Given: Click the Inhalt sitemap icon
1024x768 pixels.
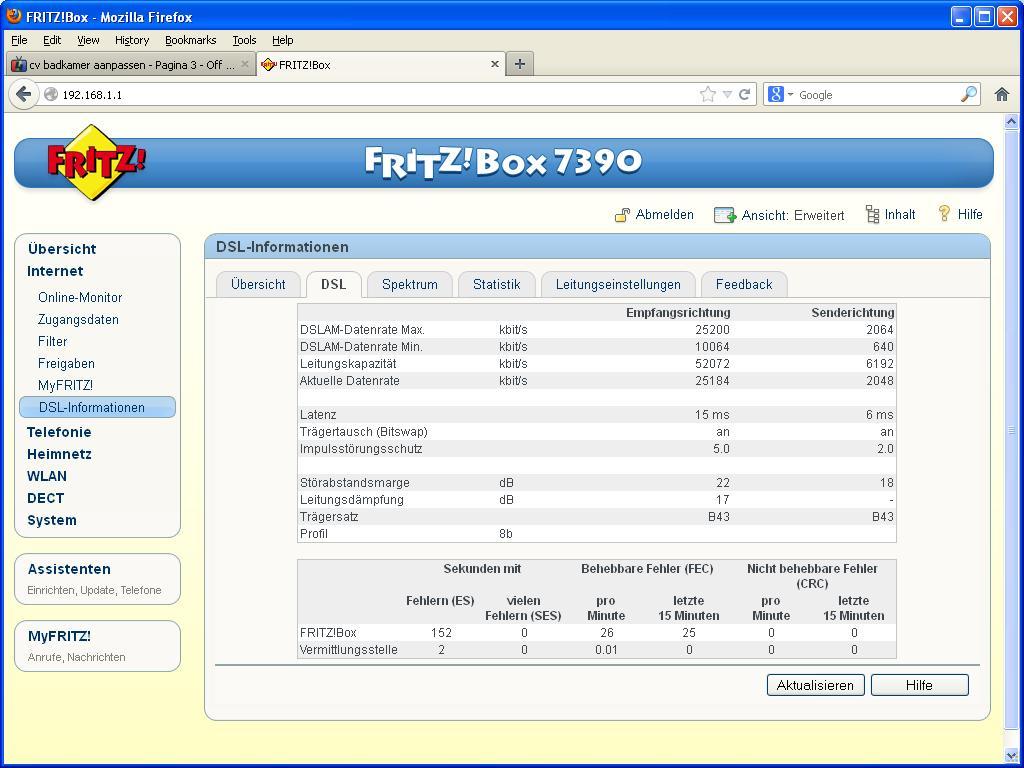Looking at the screenshot, I should (872, 215).
